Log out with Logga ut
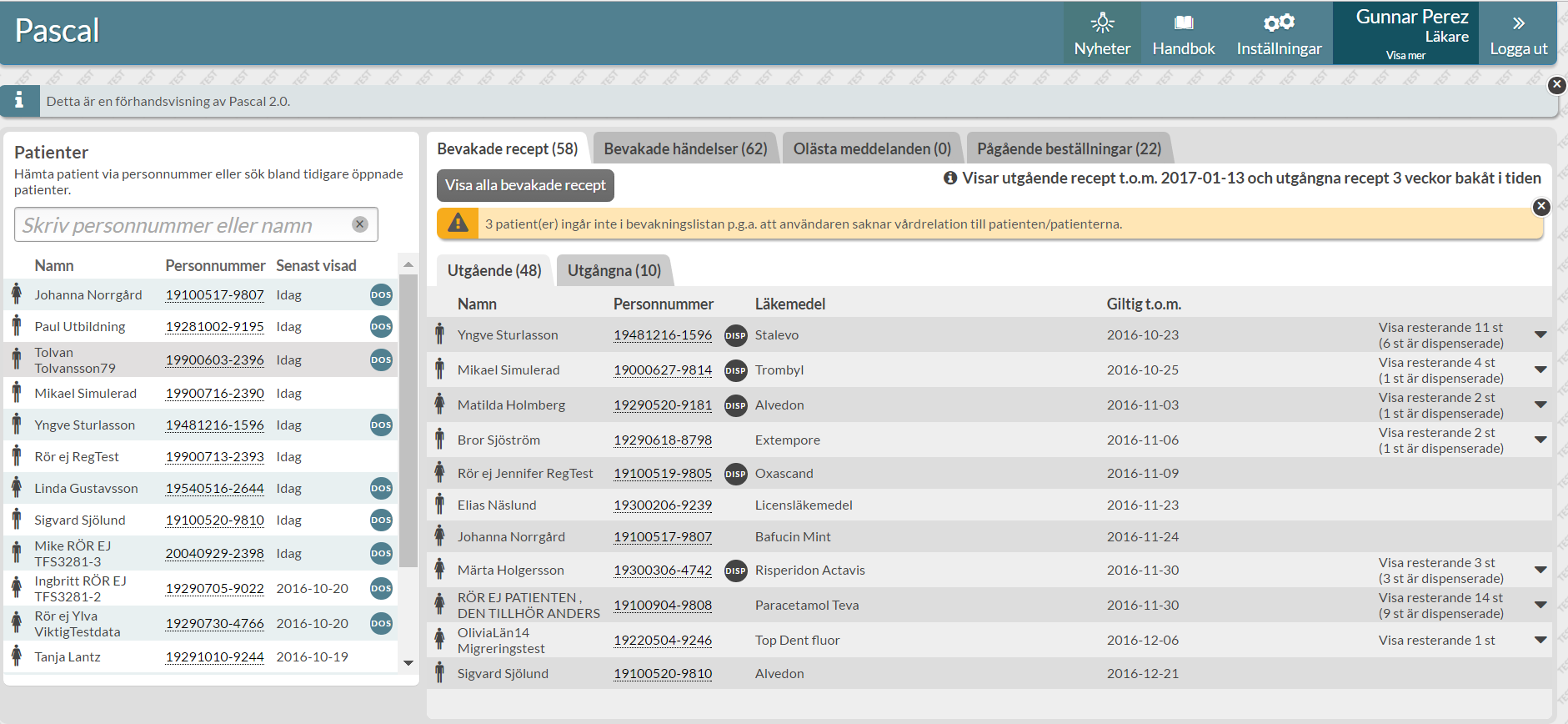This screenshot has width=1568, height=724. pyautogui.click(x=1518, y=34)
